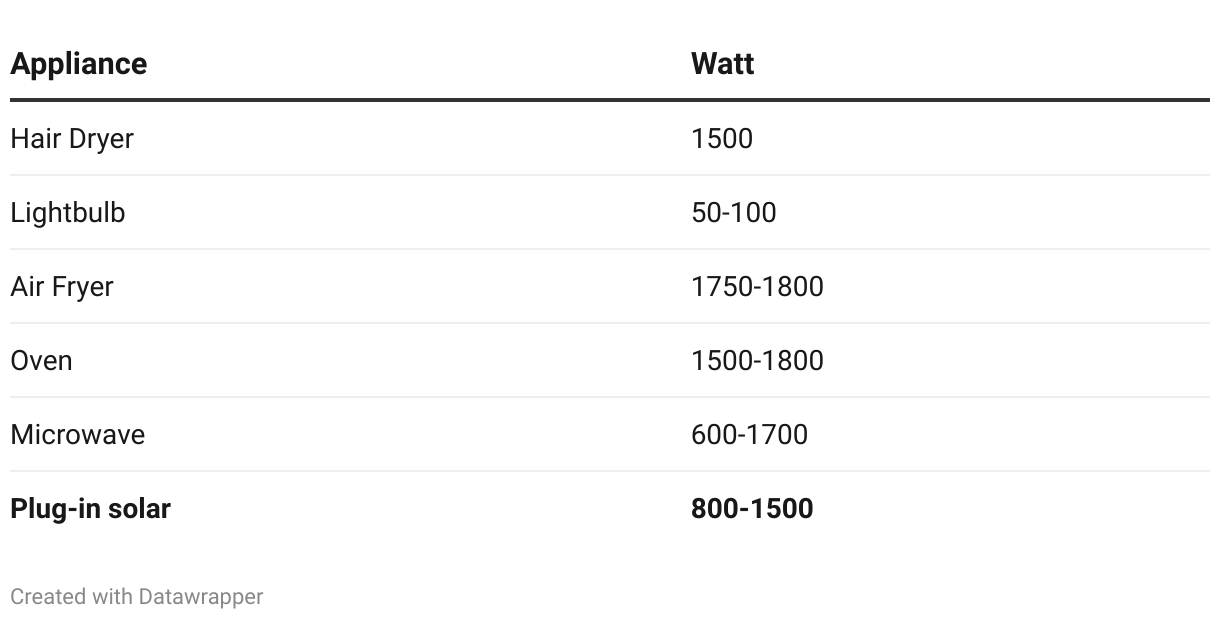Image resolution: width=1220 pixels, height=620 pixels.
Task: Click the word Dryer in first row
Action: tap(101, 139)
